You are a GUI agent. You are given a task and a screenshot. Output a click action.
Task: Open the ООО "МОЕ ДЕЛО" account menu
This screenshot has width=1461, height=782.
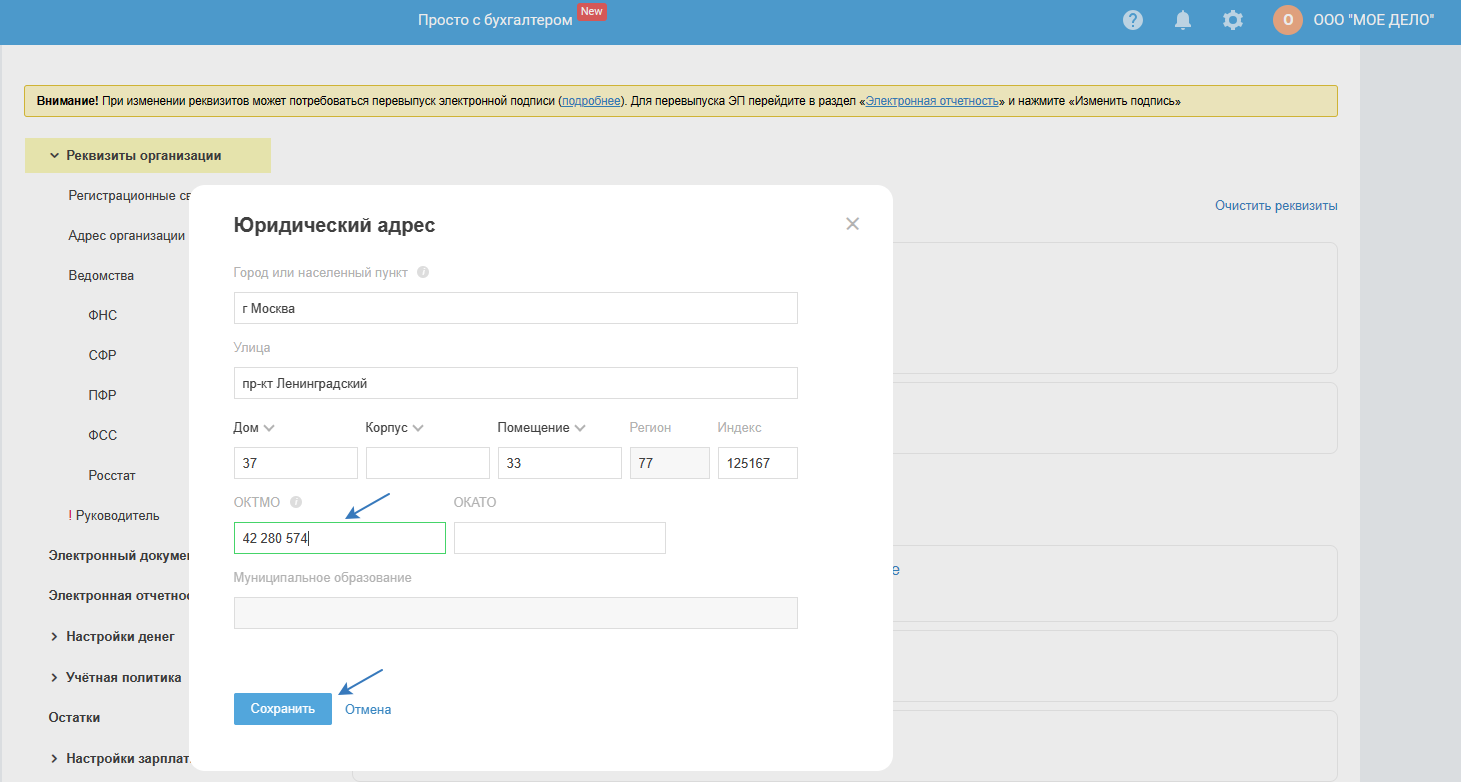pyautogui.click(x=1374, y=20)
